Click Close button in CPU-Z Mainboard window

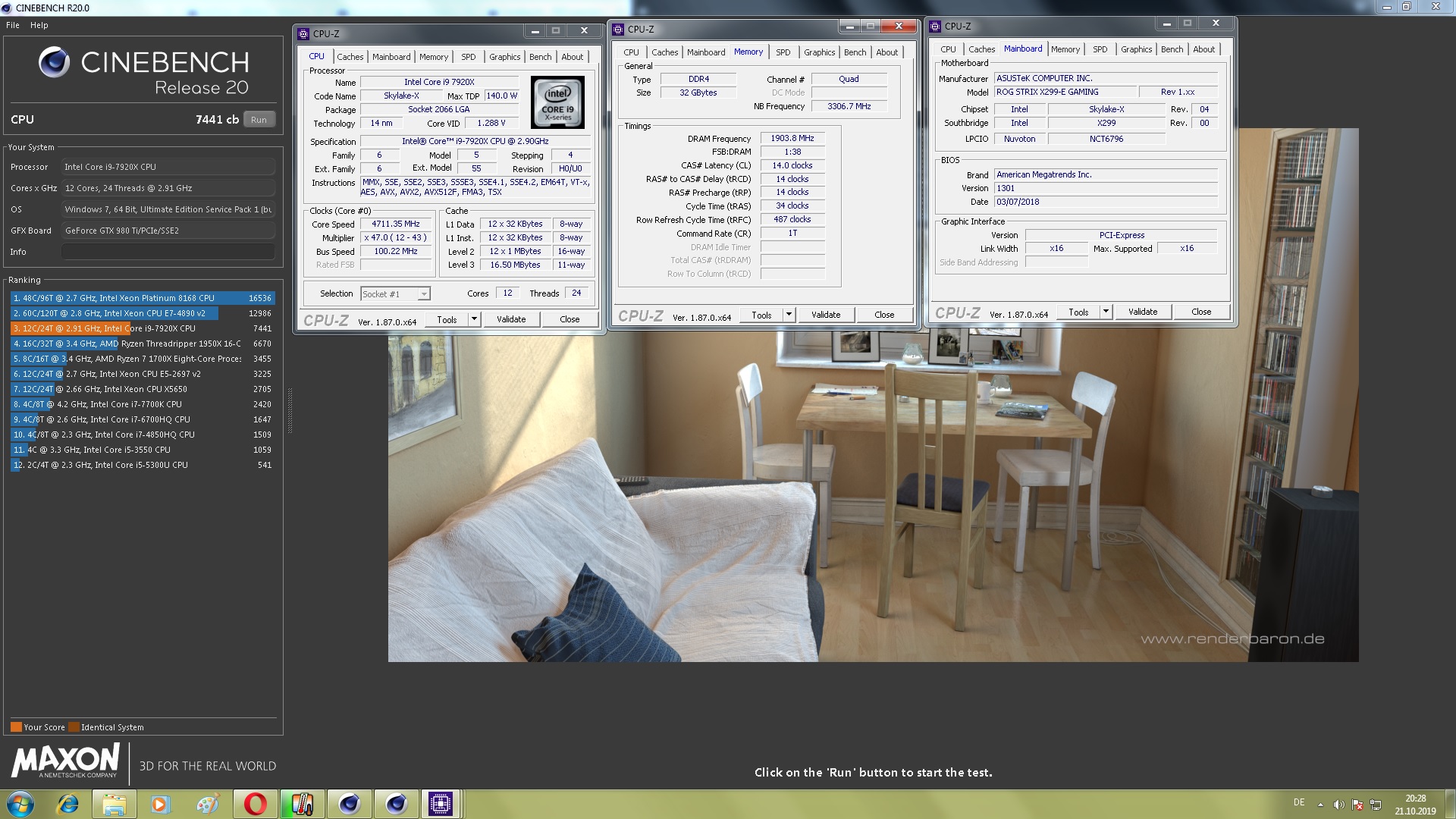pos(1201,312)
